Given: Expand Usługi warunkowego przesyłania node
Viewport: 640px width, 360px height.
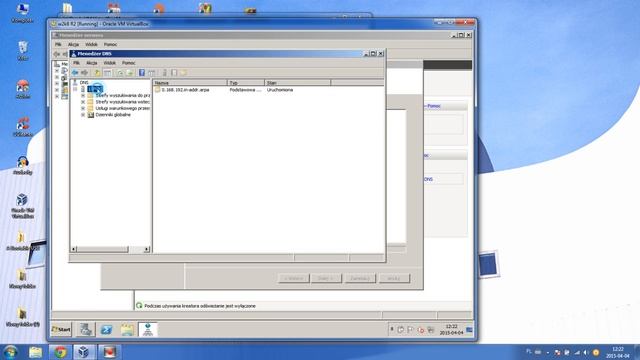Looking at the screenshot, I should pos(83,108).
